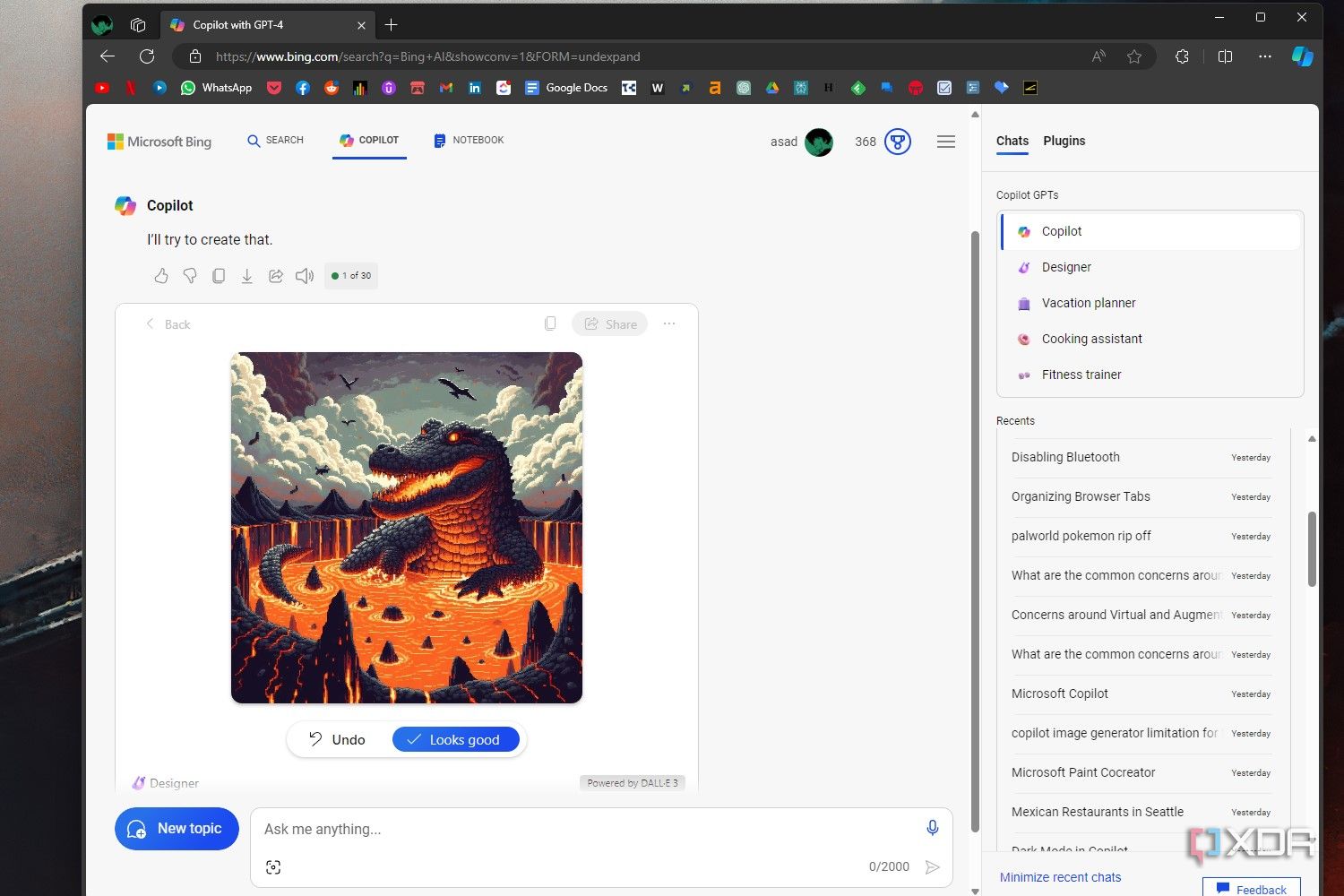
Task: Open the Reddit bookmark
Action: click(332, 88)
